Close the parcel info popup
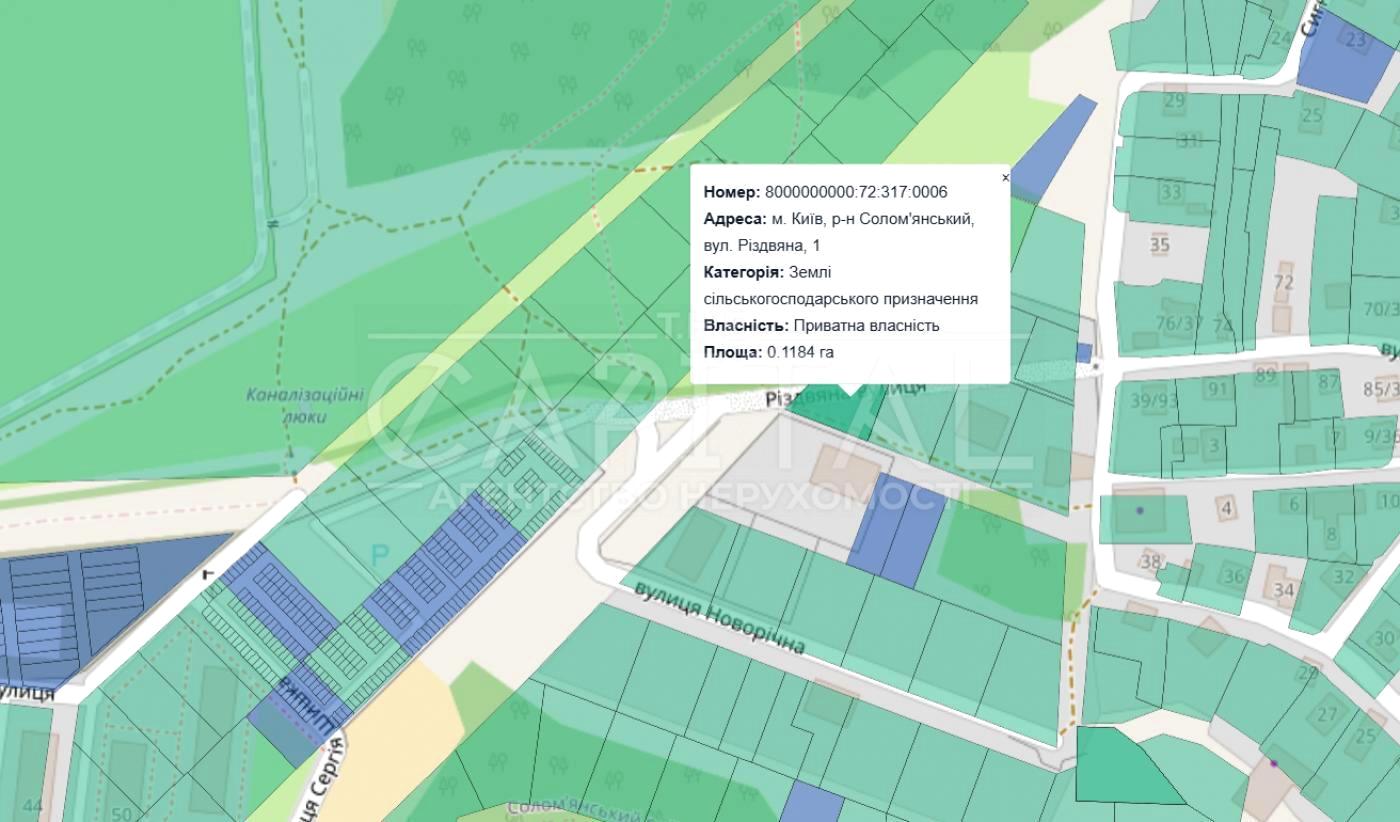Image resolution: width=1400 pixels, height=822 pixels. (x=1005, y=178)
